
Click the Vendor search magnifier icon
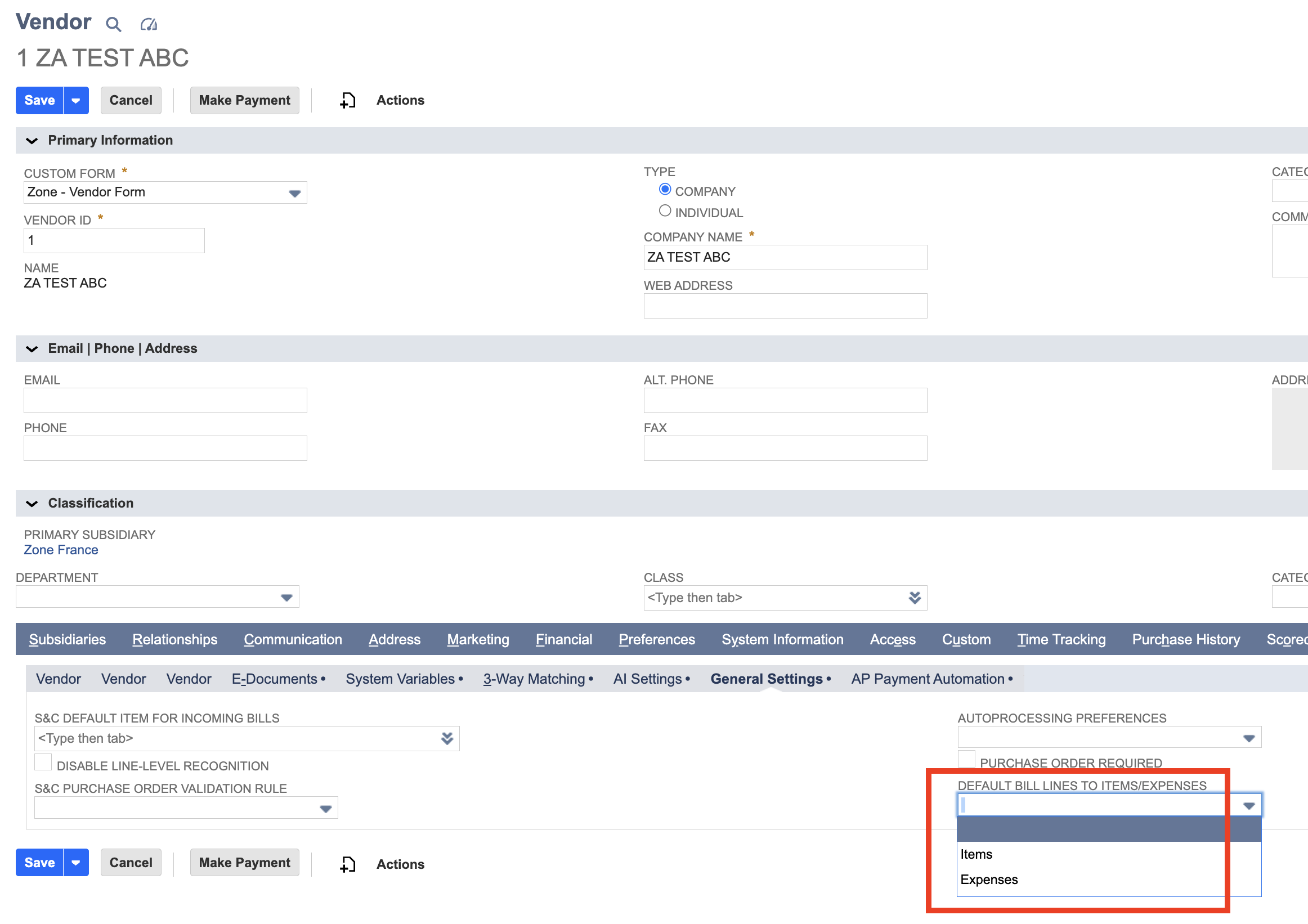[113, 24]
